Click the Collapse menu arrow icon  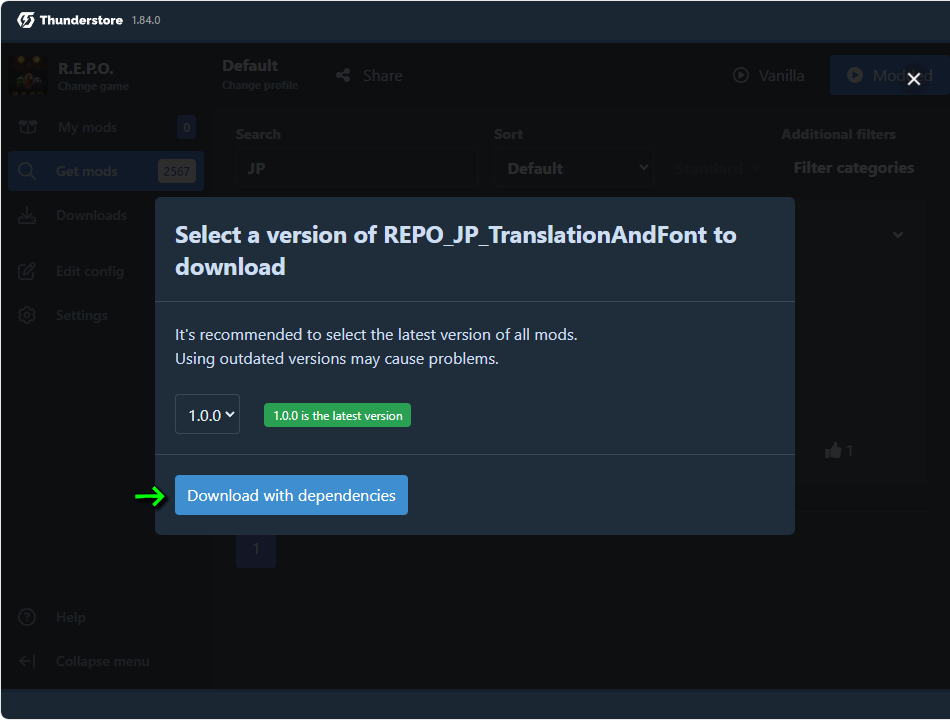(28, 661)
